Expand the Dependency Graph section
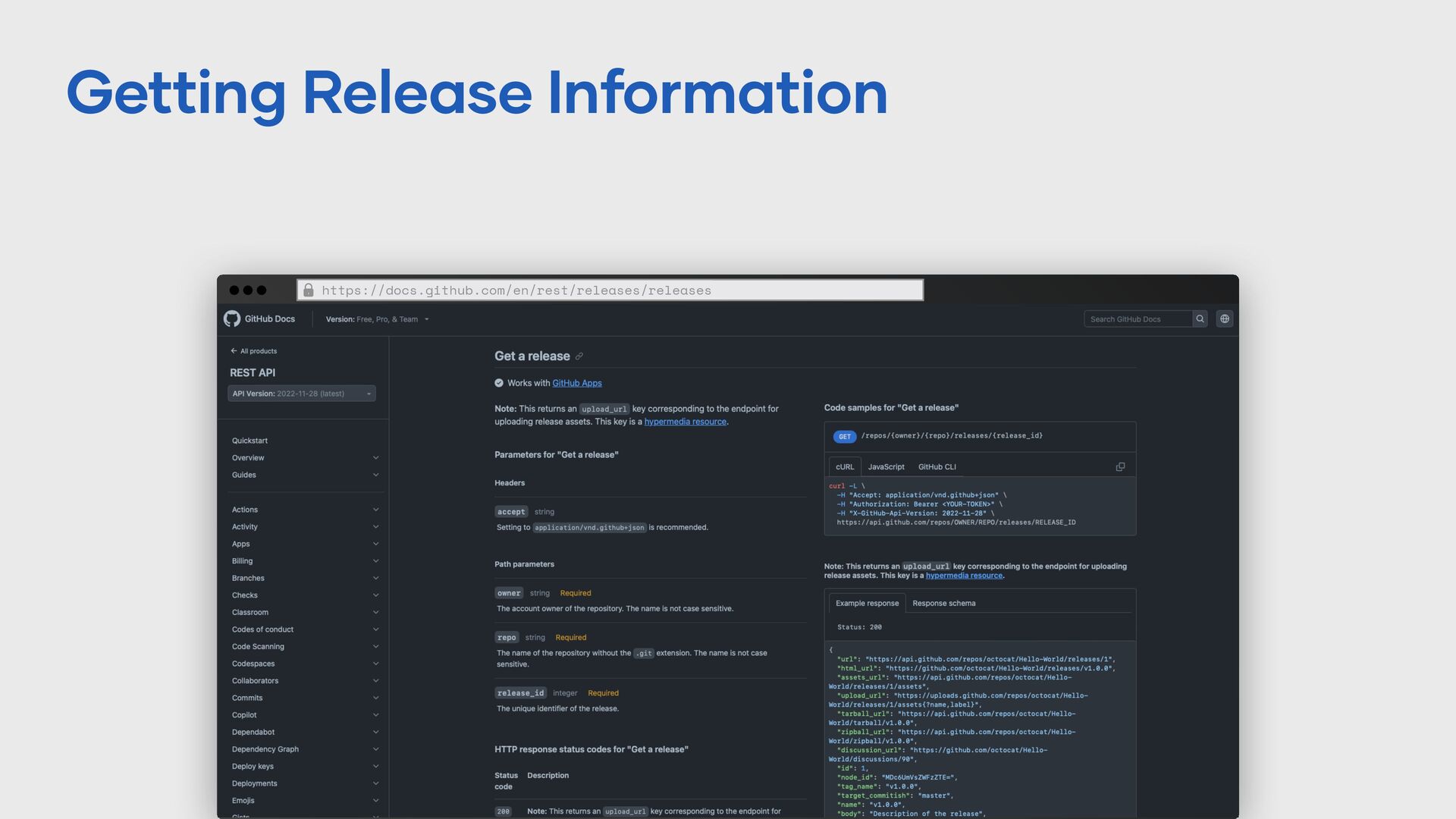 point(305,749)
